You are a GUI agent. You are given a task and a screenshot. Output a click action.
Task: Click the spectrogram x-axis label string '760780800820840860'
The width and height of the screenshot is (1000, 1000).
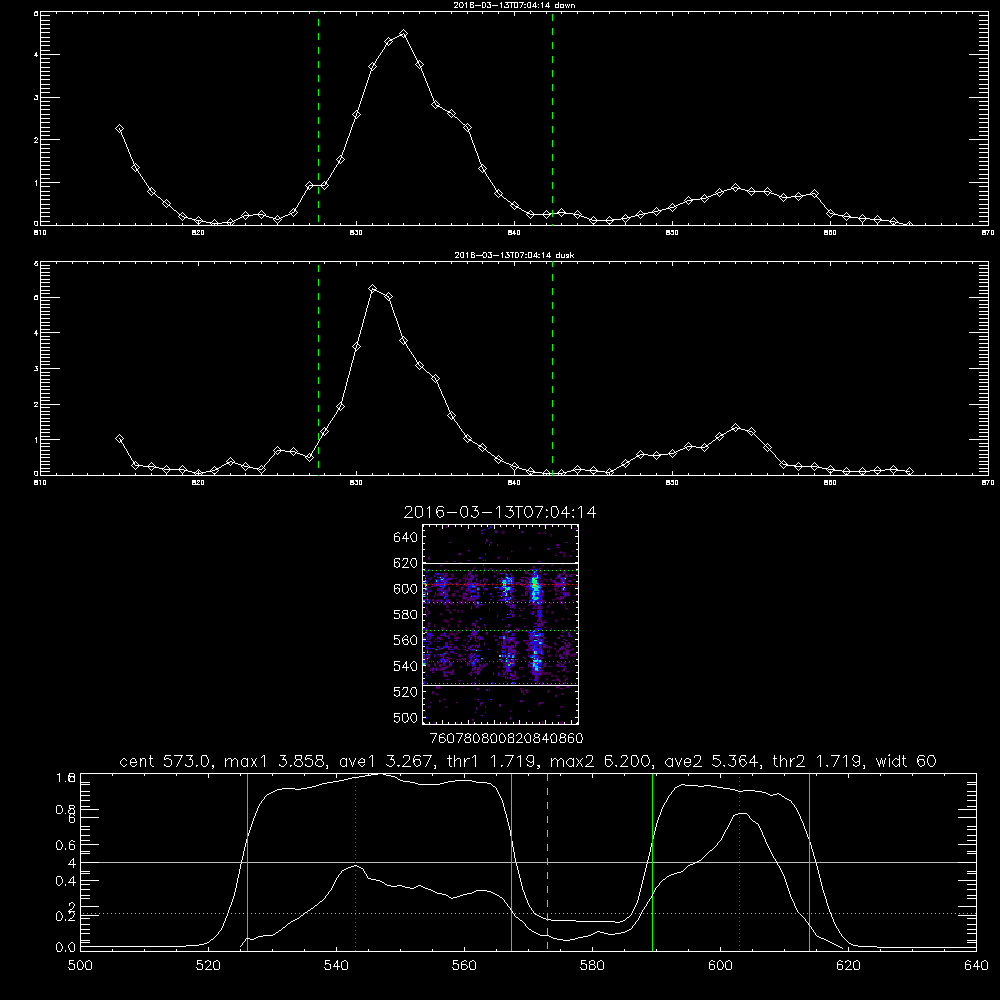[x=507, y=739]
